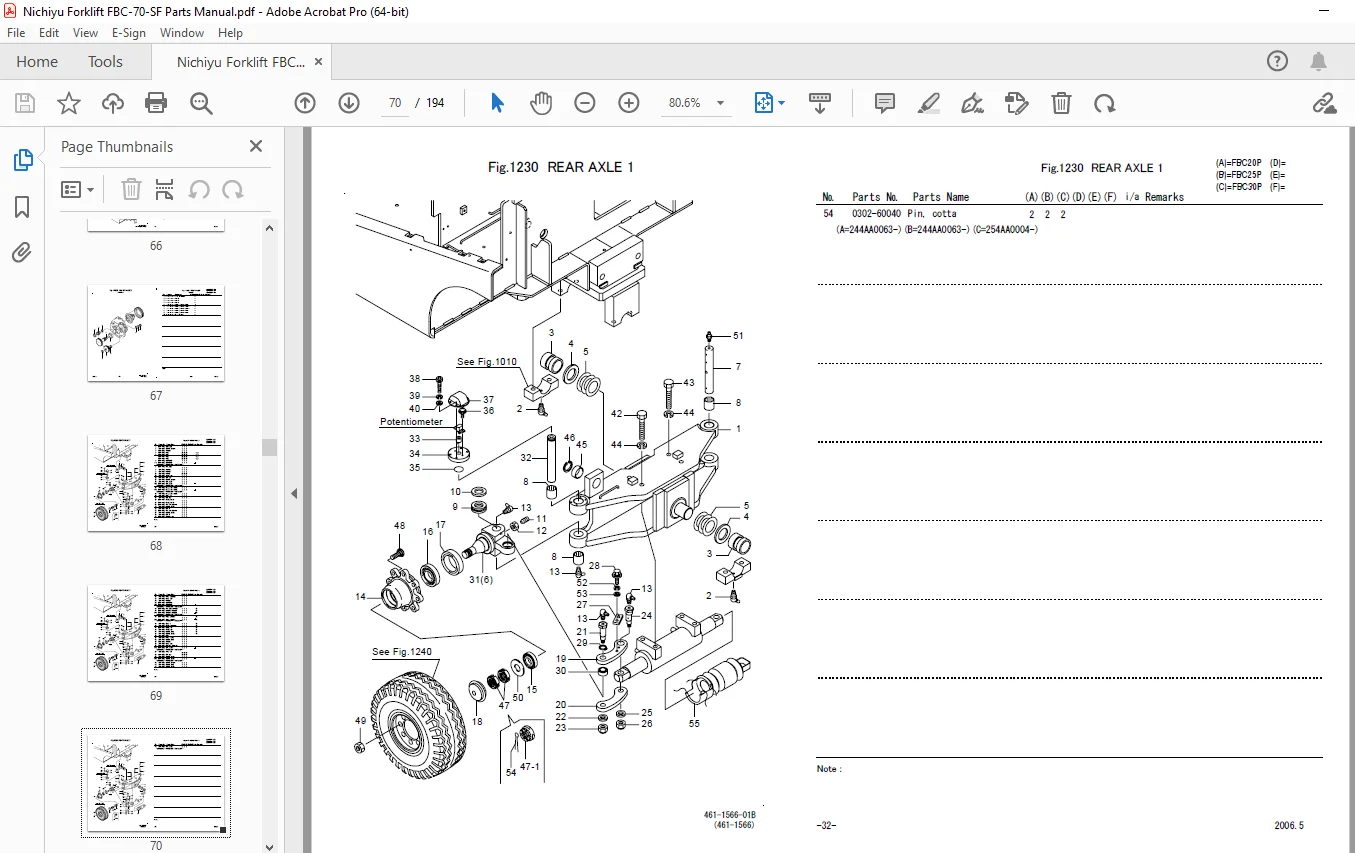Go to the next page
Viewport: 1355px width, 853px height.
pyautogui.click(x=349, y=103)
